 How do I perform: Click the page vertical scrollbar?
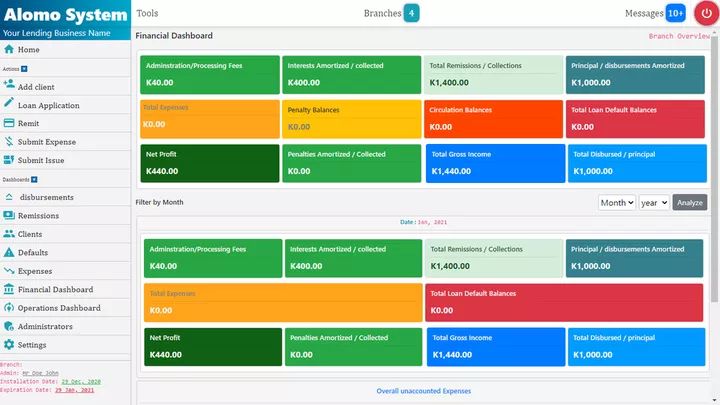(714, 170)
